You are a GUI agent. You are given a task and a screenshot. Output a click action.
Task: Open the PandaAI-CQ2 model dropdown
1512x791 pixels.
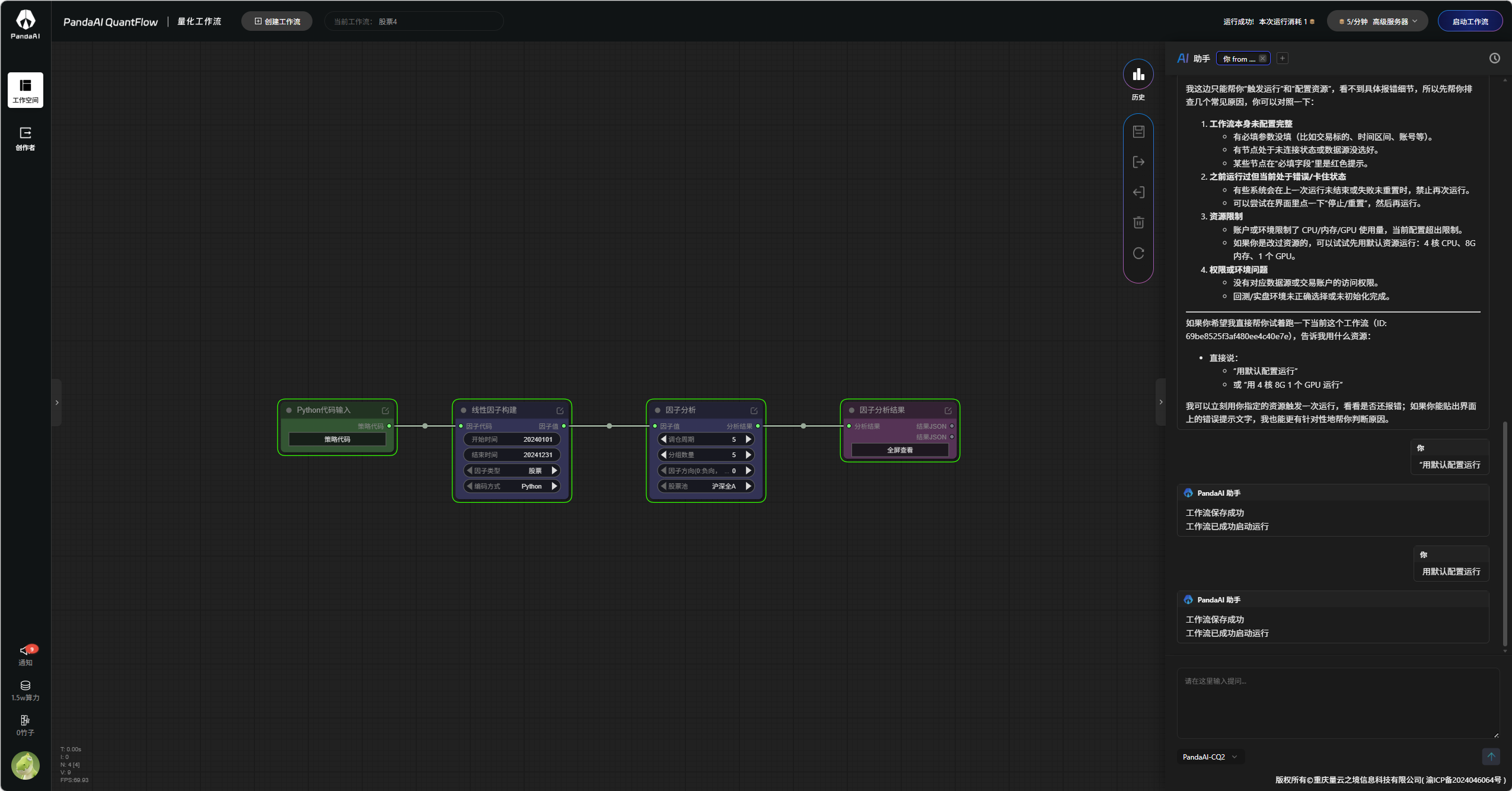pyautogui.click(x=1210, y=757)
